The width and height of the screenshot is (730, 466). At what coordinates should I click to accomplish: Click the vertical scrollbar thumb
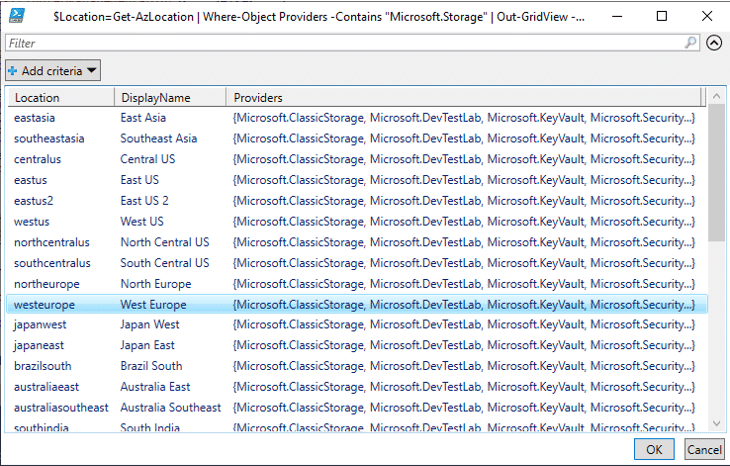pyautogui.click(x=716, y=173)
